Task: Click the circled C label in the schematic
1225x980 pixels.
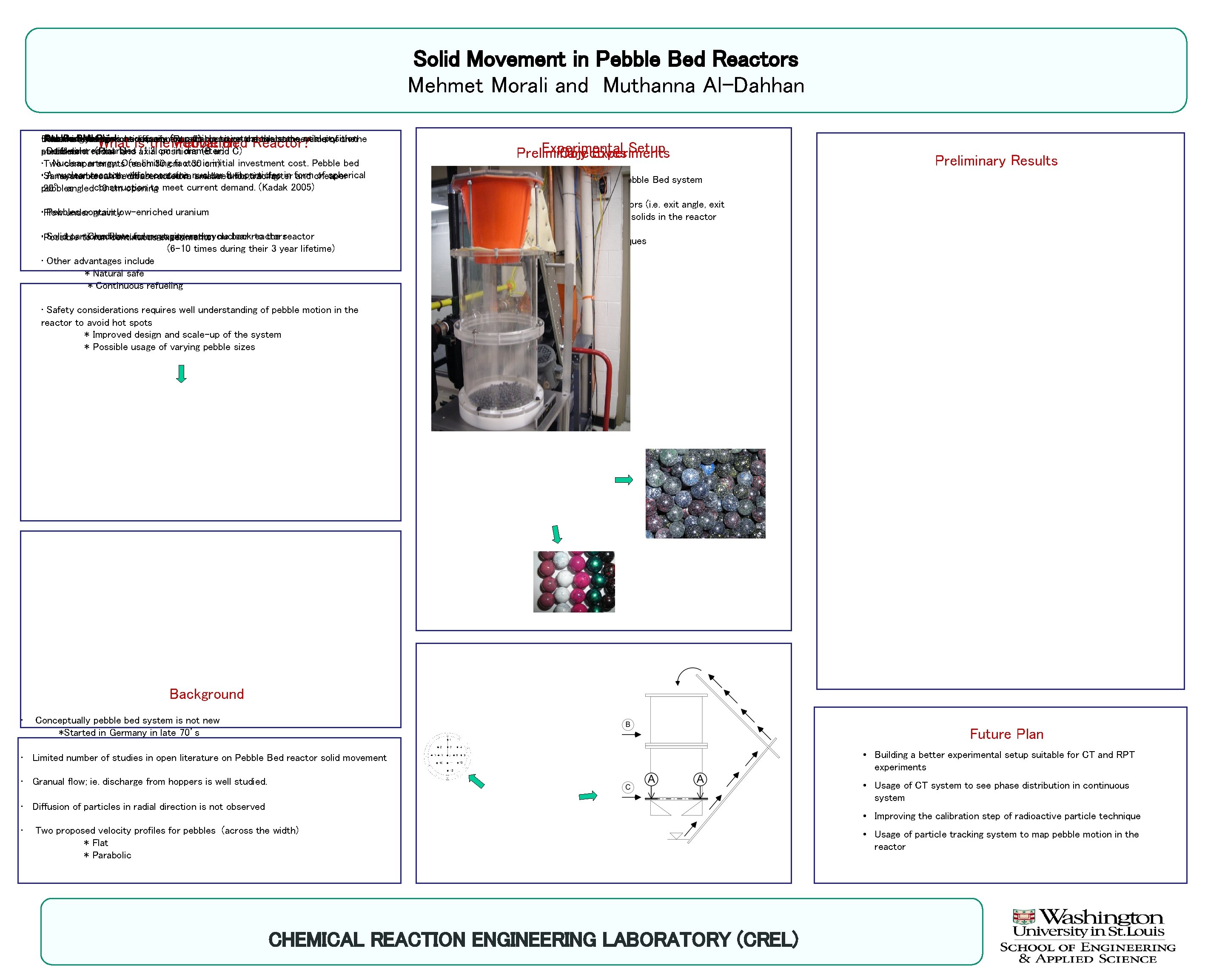Action: (x=628, y=787)
